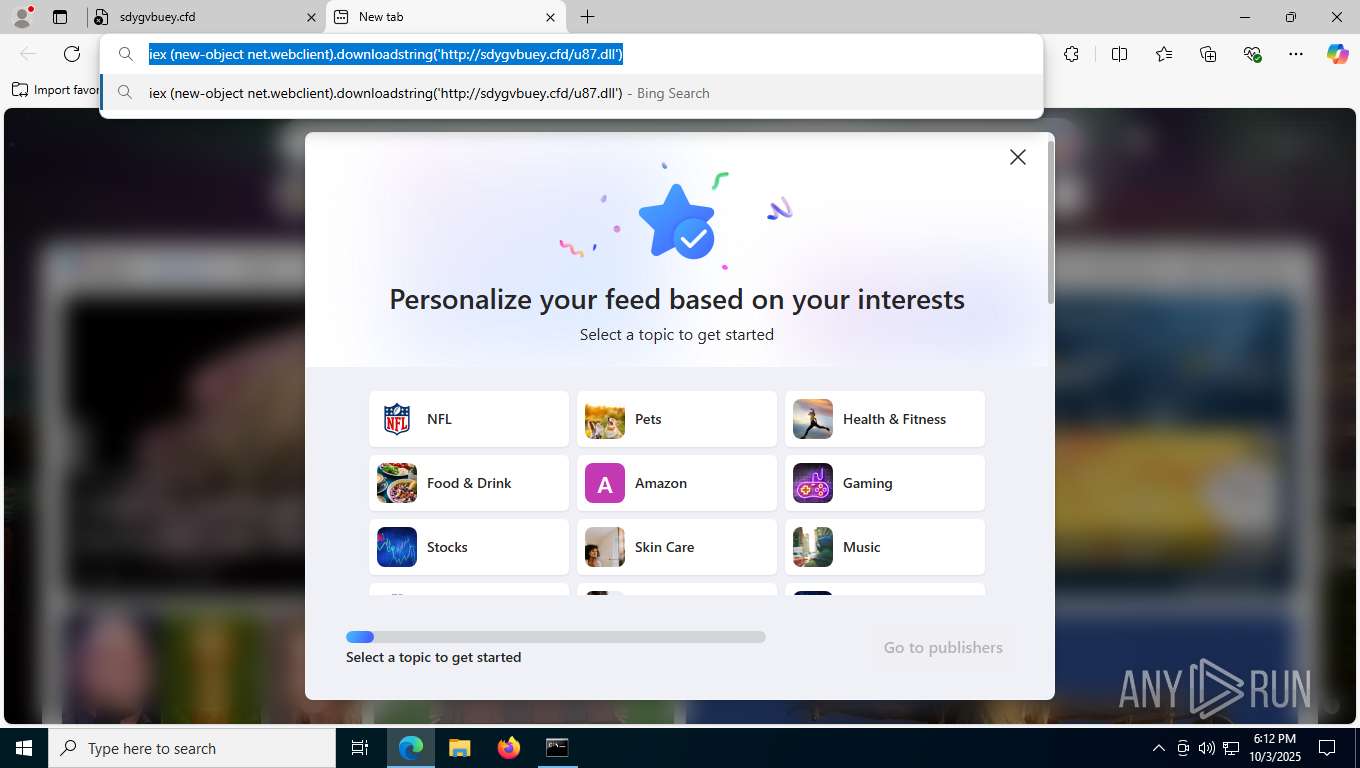Screen dimensions: 1360x768
Task: Open the network tray icon
Action: 1230,748
